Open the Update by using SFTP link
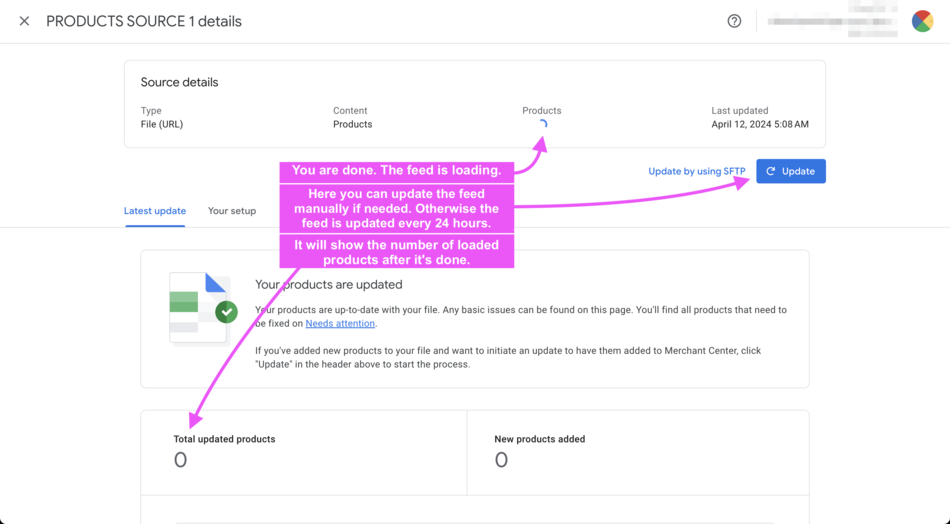 point(696,171)
